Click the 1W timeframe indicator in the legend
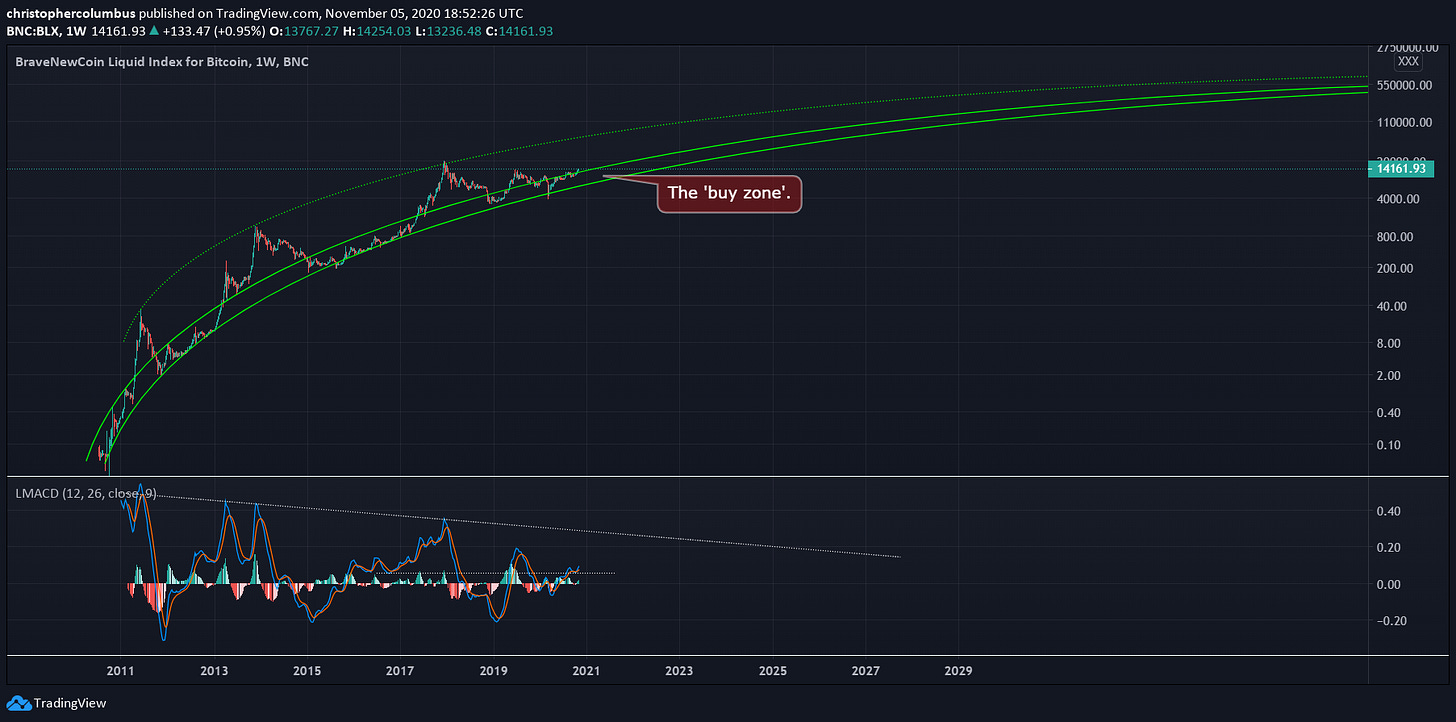 click(x=73, y=31)
